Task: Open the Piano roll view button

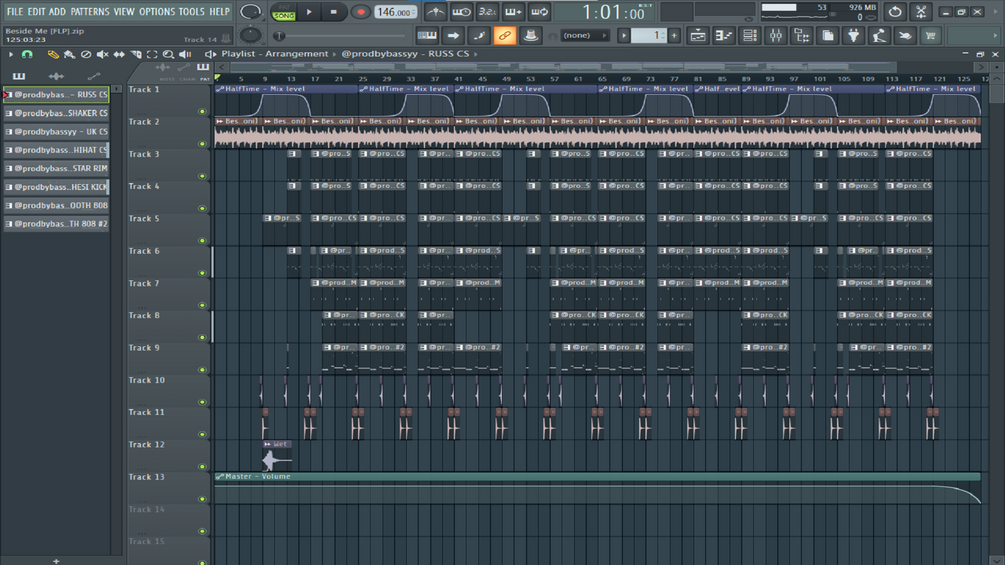Action: tap(724, 35)
